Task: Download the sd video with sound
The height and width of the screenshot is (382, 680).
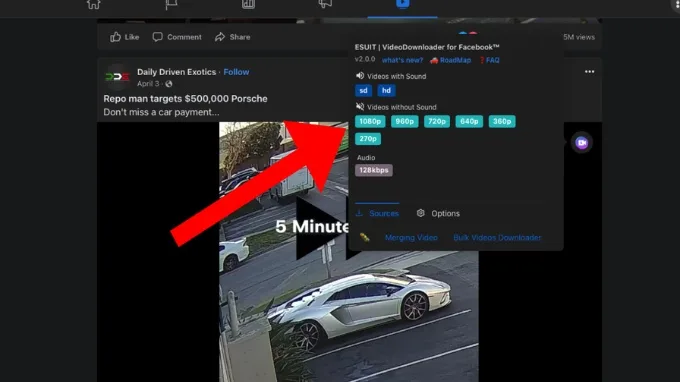Action: 363,90
